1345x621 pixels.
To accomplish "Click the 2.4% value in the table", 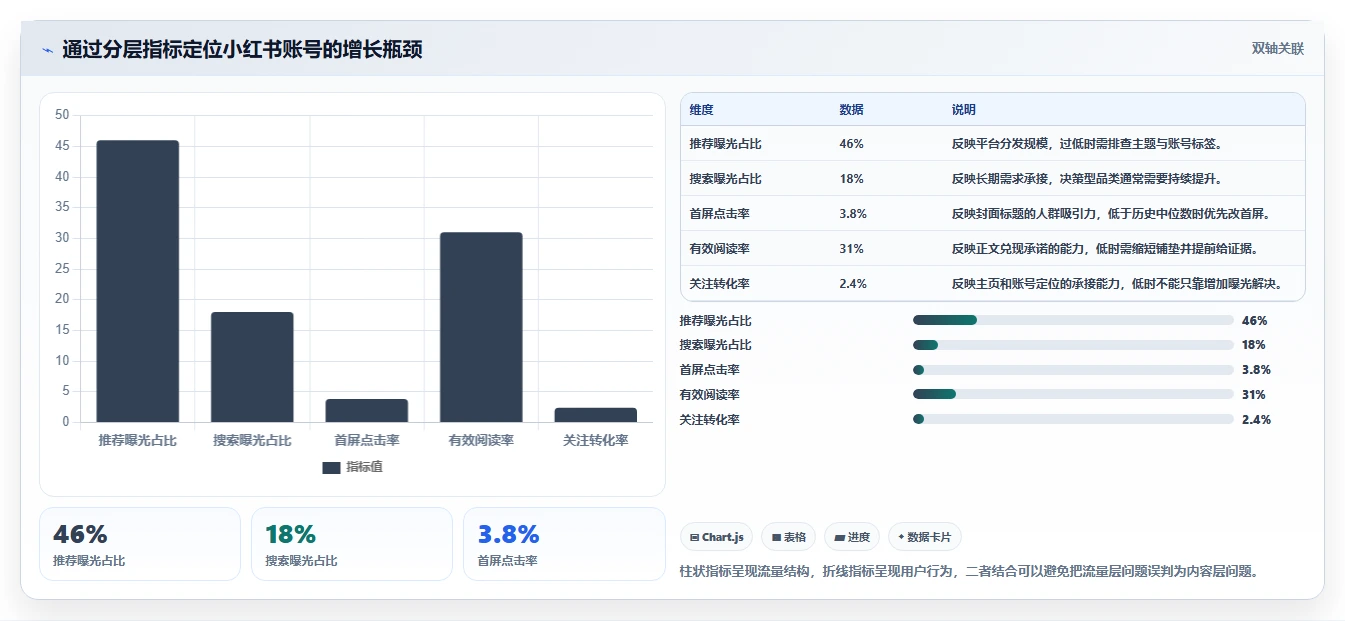I will coord(853,284).
